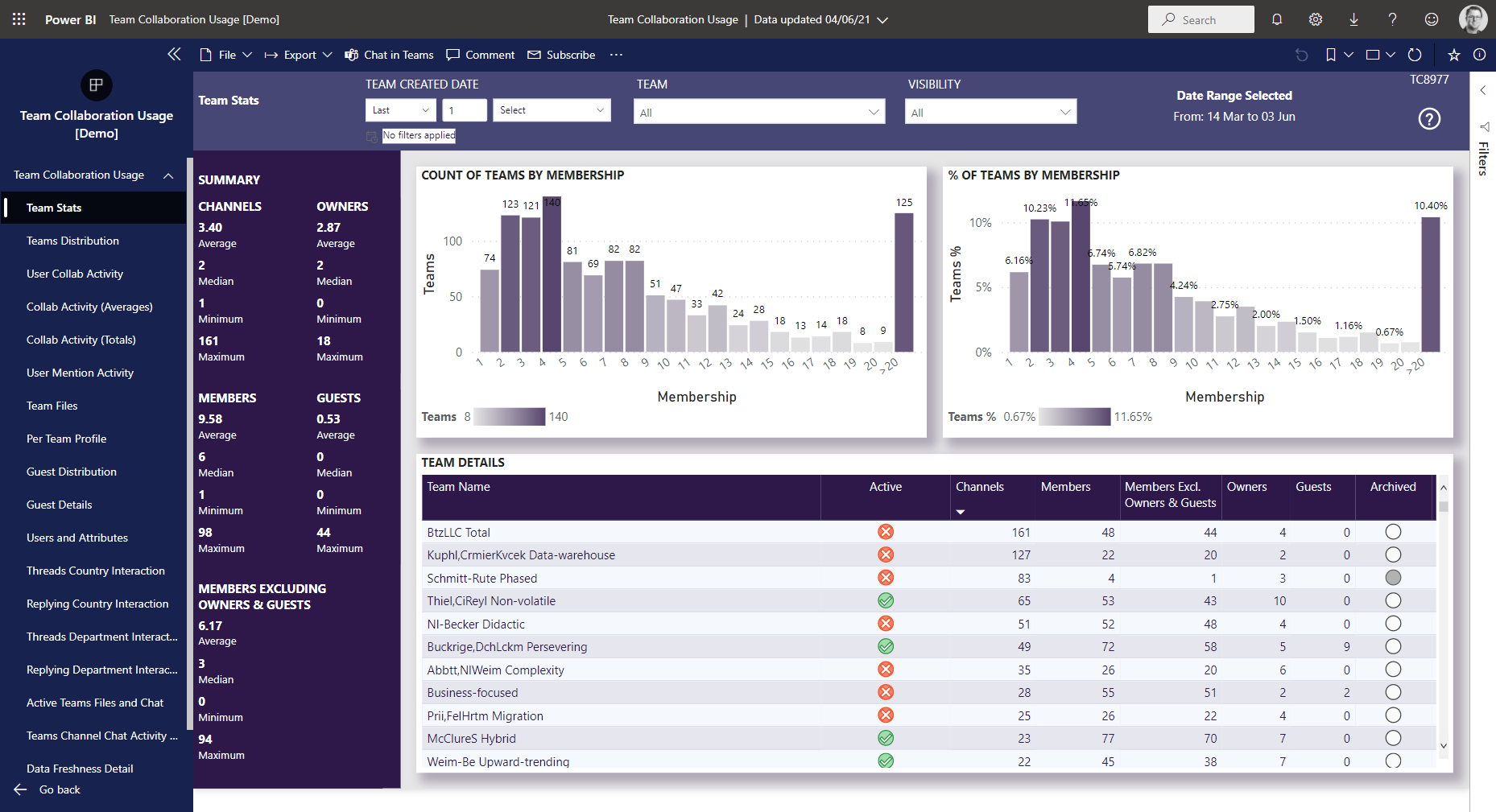Click the round help button in header
The height and width of the screenshot is (812, 1496).
1429,119
